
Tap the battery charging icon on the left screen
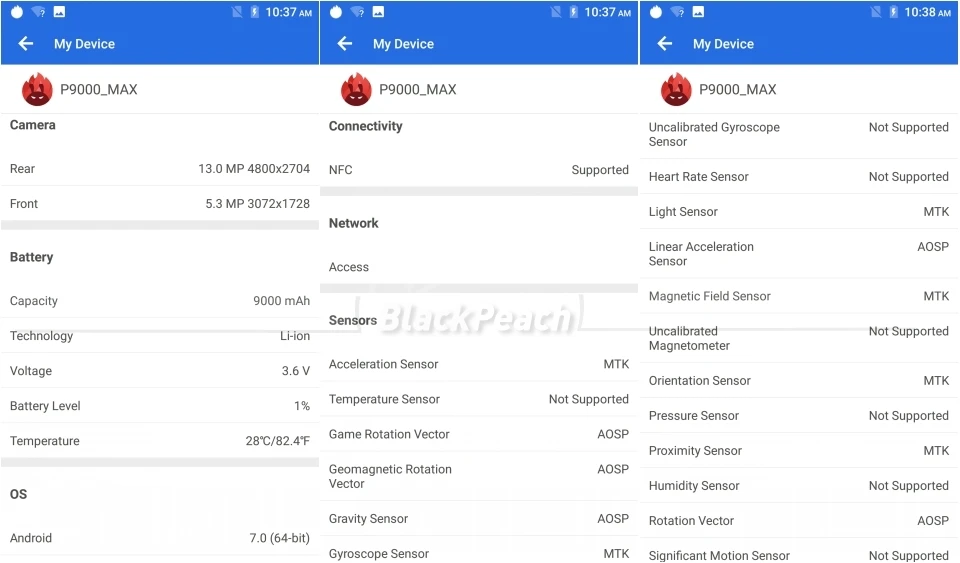[x=255, y=12]
